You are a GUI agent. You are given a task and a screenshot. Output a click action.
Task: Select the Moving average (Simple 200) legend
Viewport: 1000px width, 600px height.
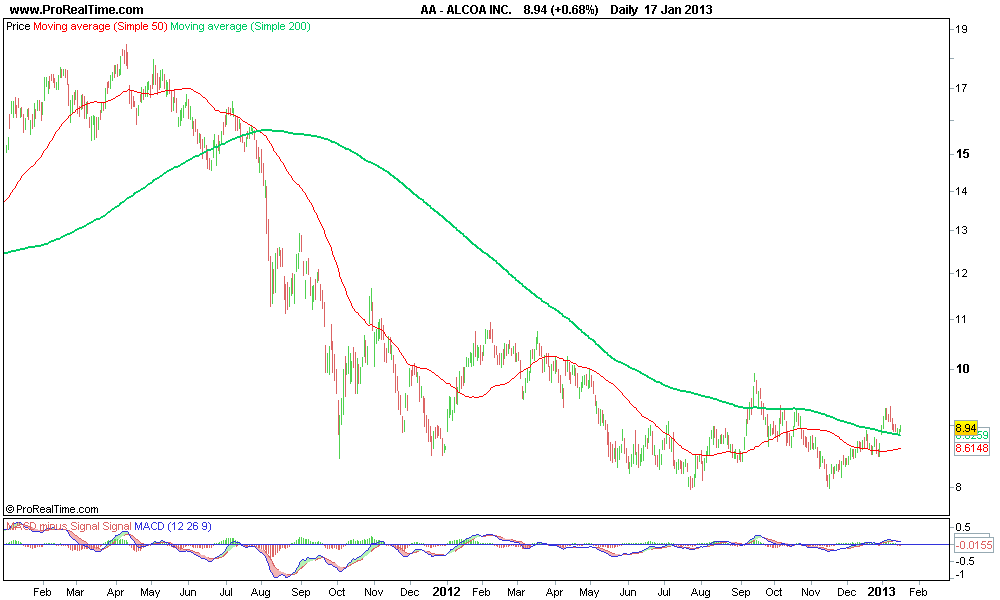point(240,27)
